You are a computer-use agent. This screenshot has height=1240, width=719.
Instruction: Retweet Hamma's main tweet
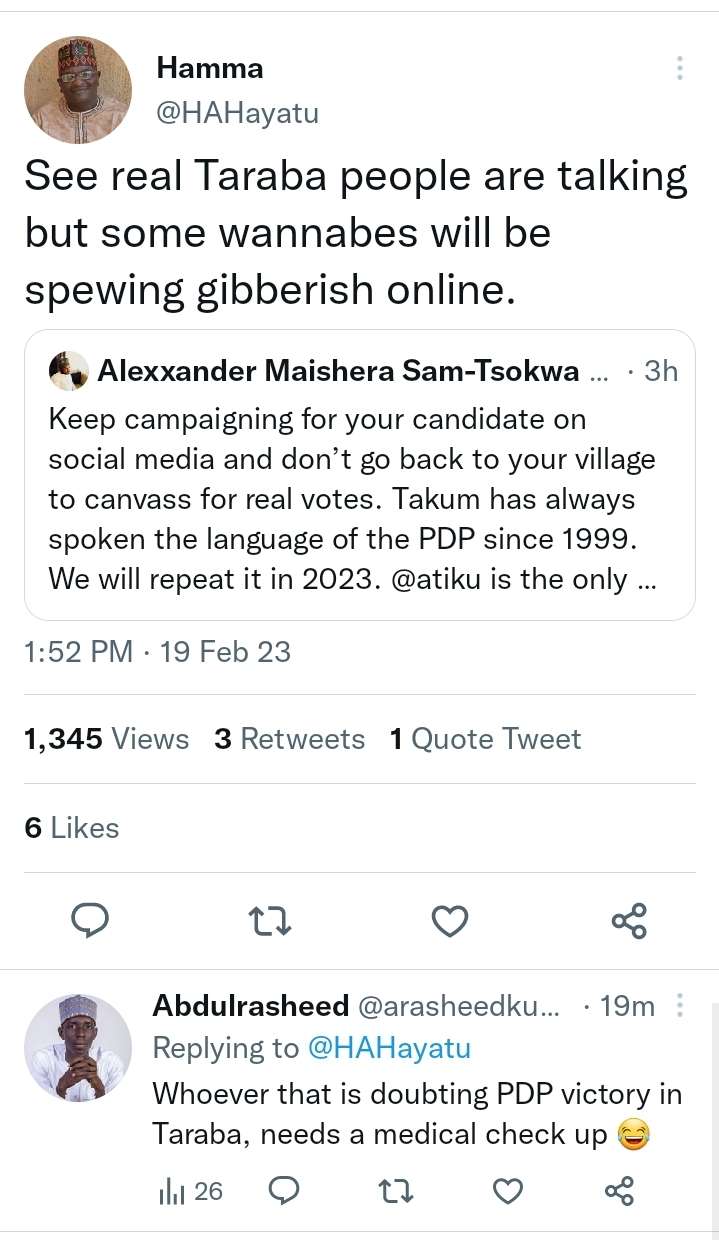pyautogui.click(x=270, y=920)
